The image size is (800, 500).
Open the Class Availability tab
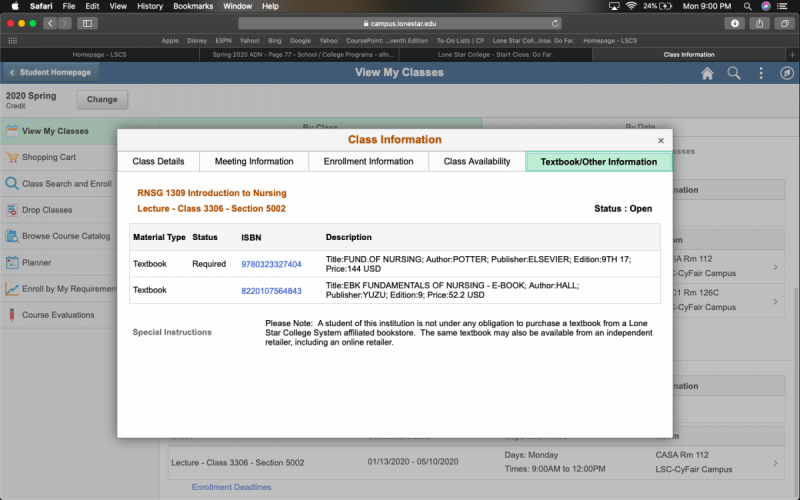click(477, 161)
